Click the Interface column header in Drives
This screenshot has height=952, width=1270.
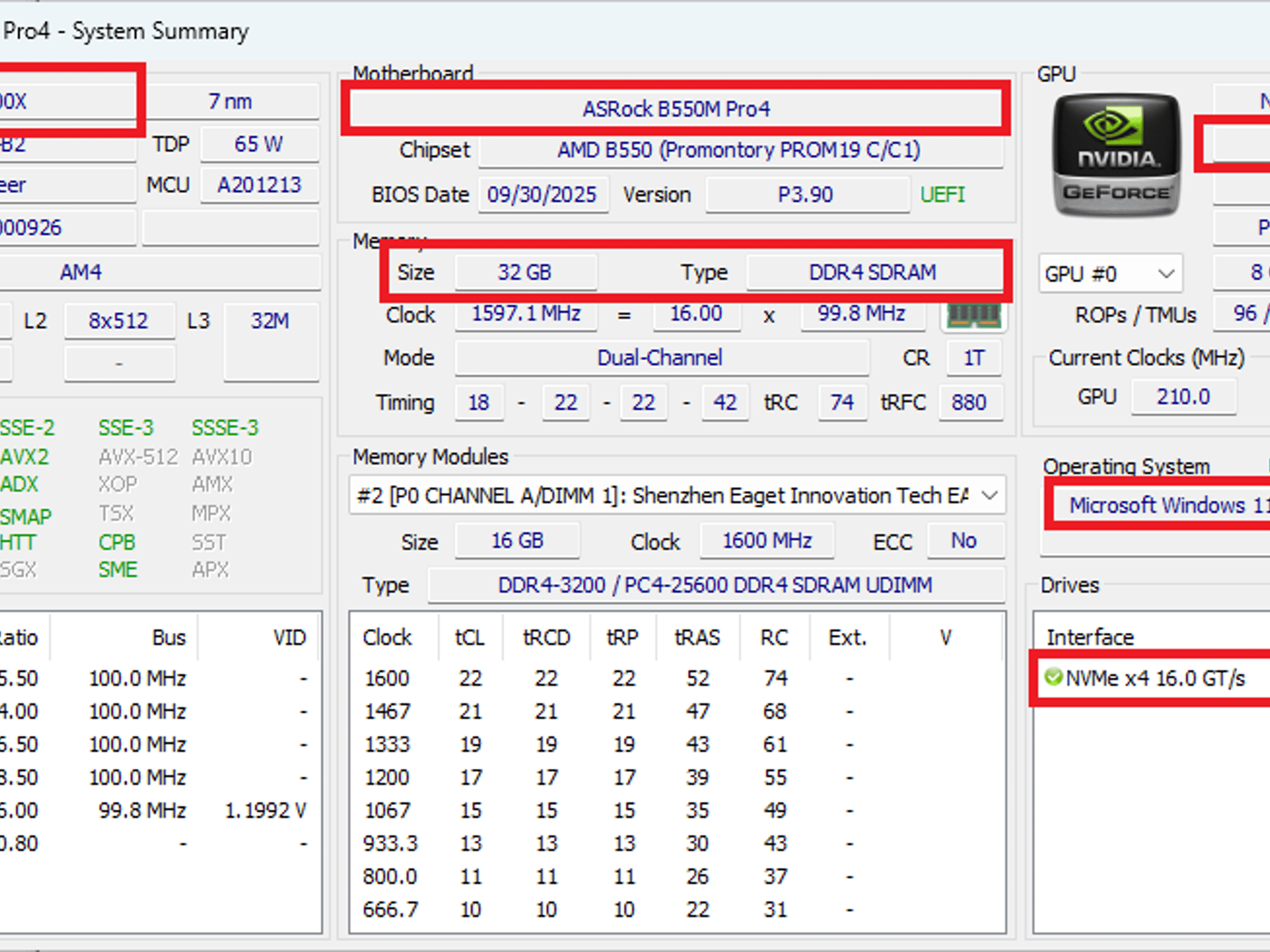click(1090, 637)
